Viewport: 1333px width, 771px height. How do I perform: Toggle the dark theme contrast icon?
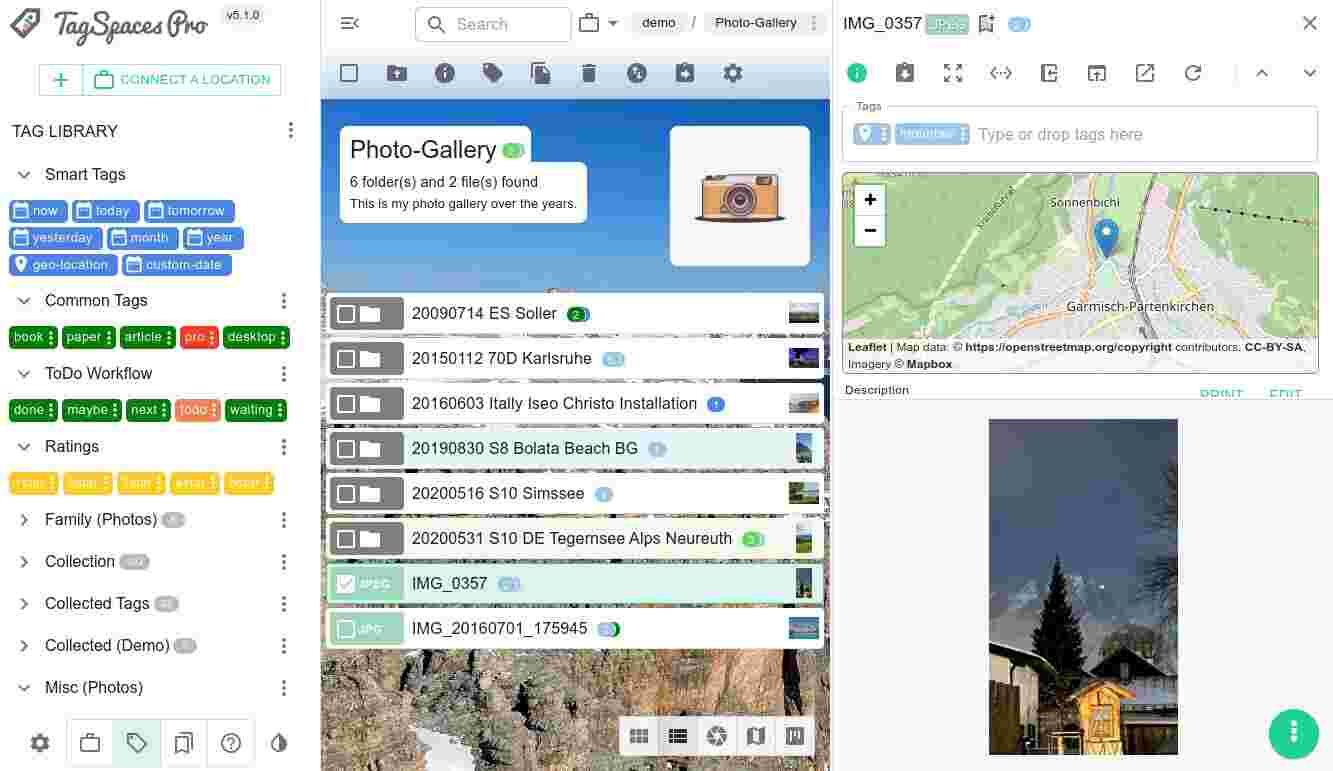tap(279, 743)
